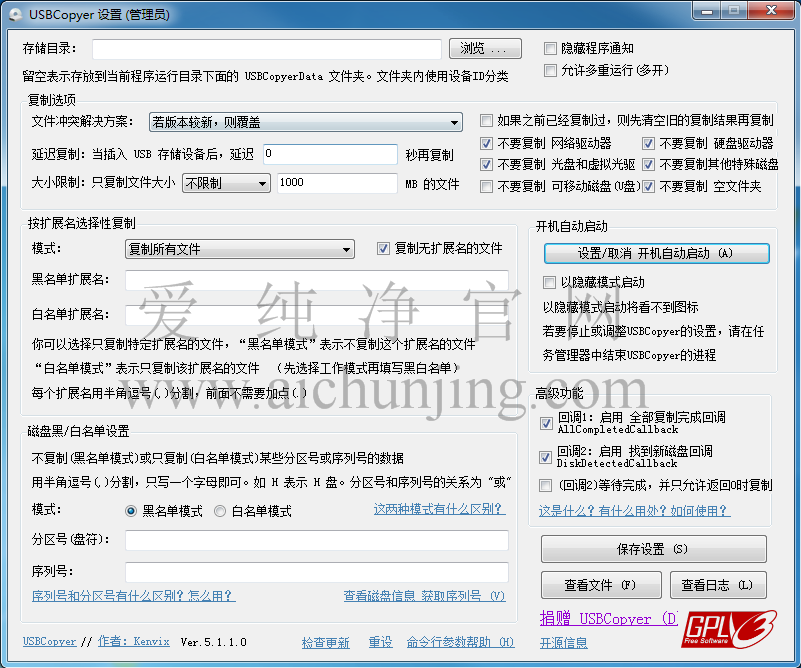Viewport: 801px width, 668px height.
Task: Open the 作者: Kenvix link
Action: (133, 641)
